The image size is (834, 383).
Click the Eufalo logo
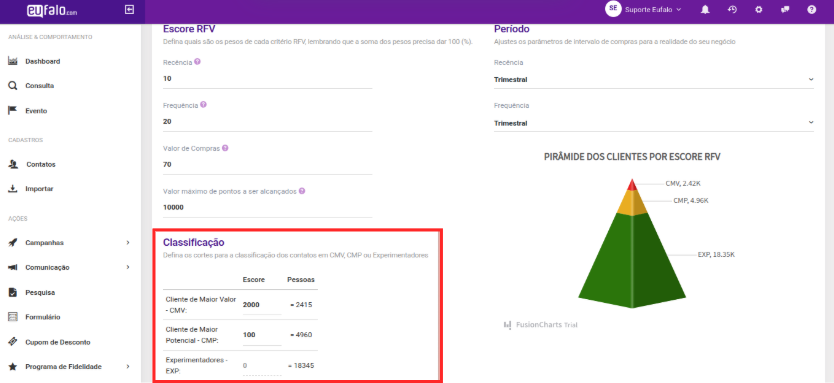coord(52,10)
